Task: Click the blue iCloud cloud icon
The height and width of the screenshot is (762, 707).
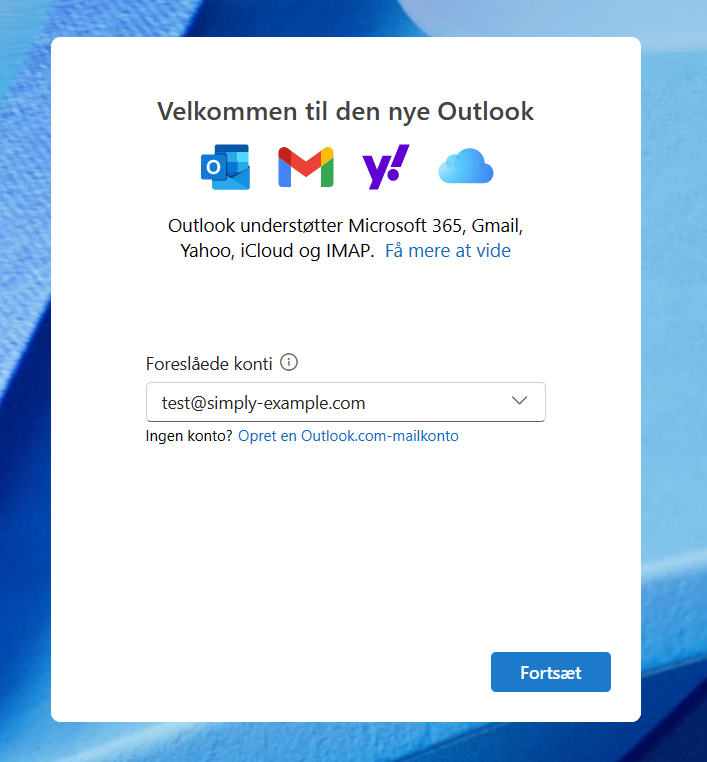Action: (466, 166)
